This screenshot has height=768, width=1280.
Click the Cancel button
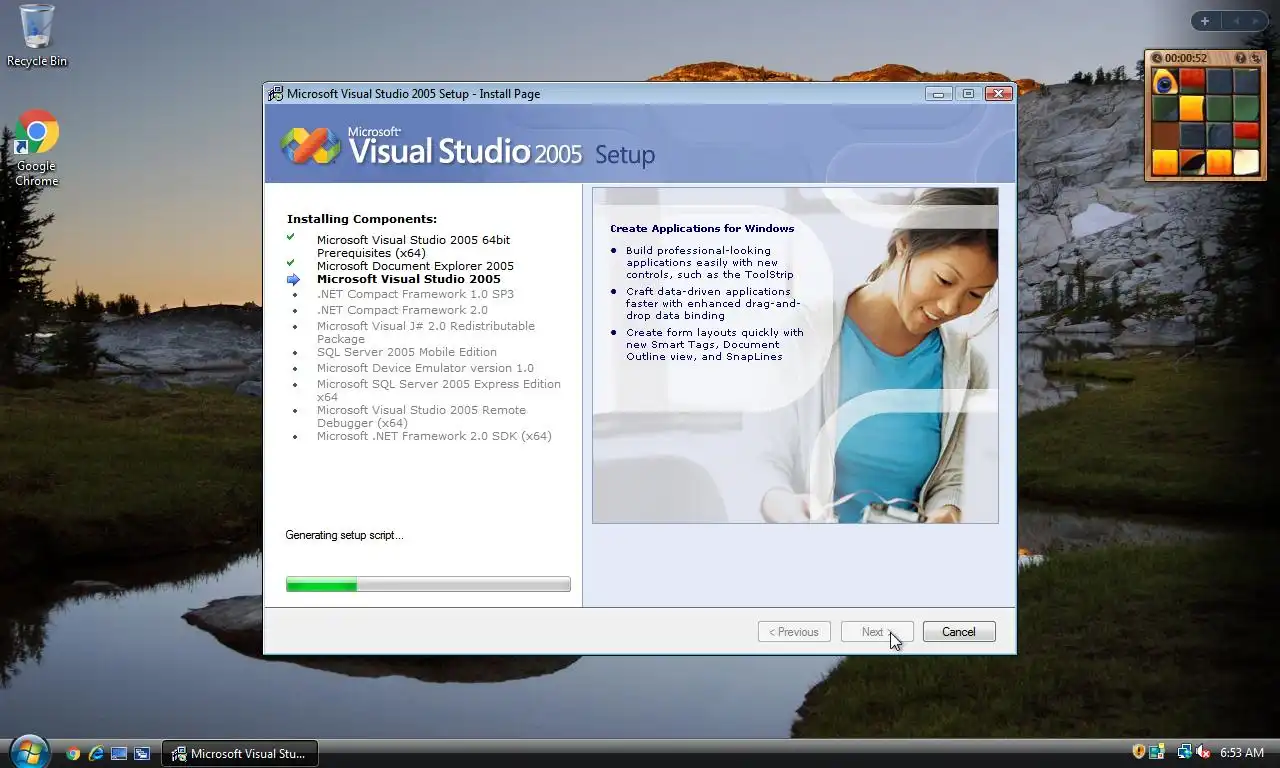tap(958, 632)
